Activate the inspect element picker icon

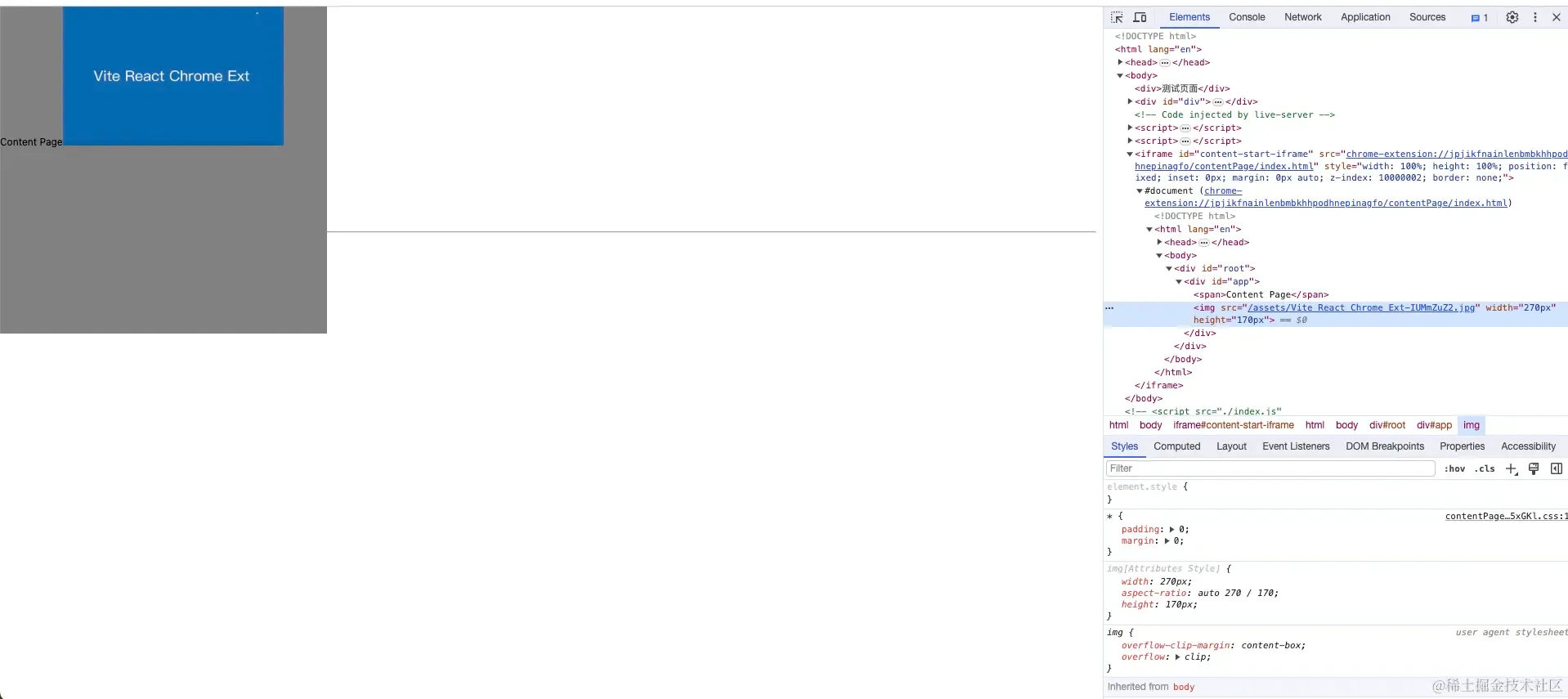(1117, 17)
